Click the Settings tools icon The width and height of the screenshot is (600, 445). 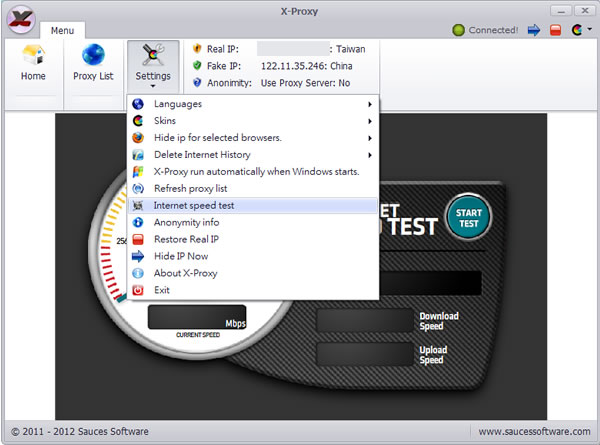click(x=153, y=55)
